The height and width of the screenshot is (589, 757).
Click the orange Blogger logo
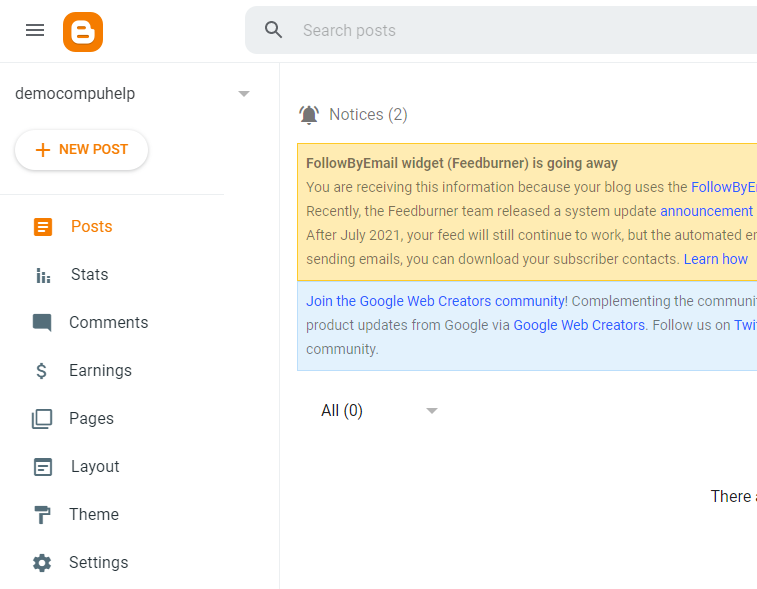click(x=82, y=32)
